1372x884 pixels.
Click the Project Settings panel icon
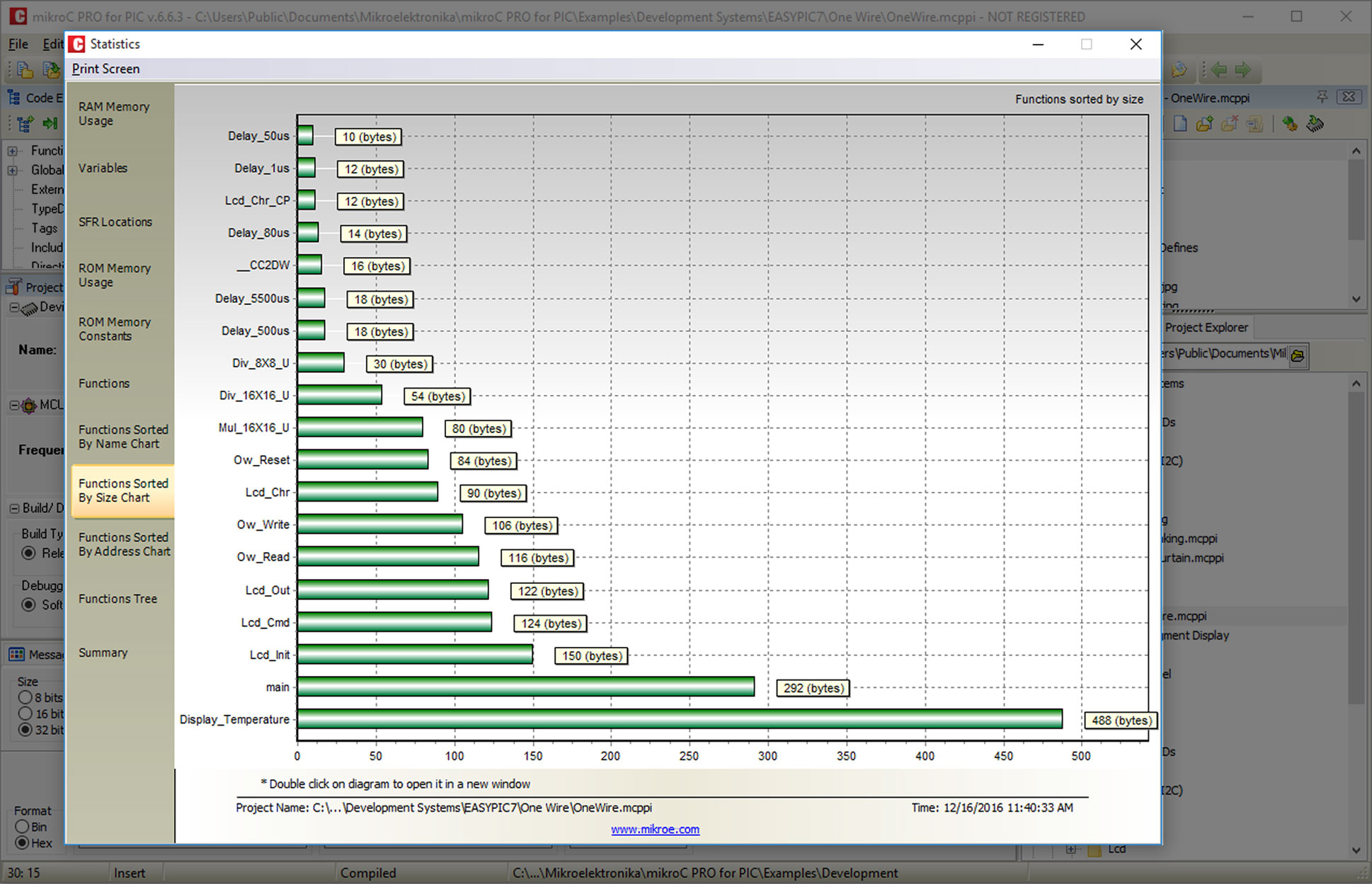pos(13,287)
